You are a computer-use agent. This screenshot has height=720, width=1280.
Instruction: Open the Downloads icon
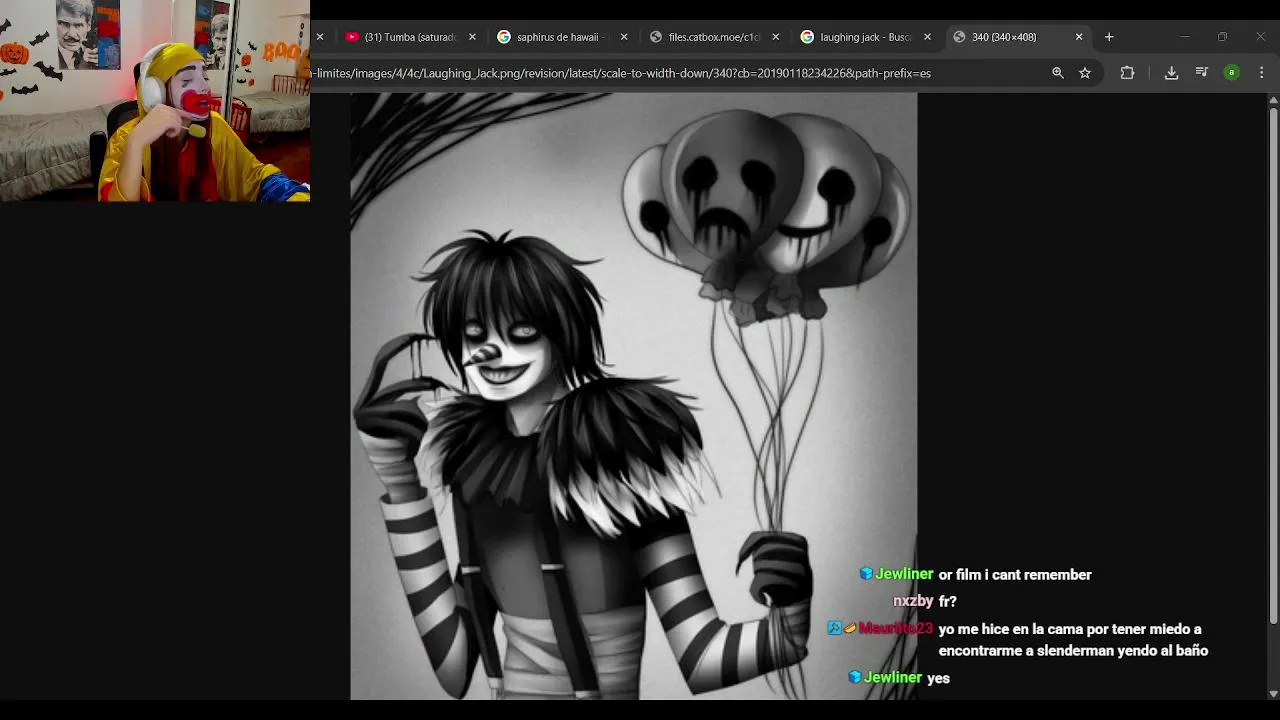click(x=1171, y=73)
